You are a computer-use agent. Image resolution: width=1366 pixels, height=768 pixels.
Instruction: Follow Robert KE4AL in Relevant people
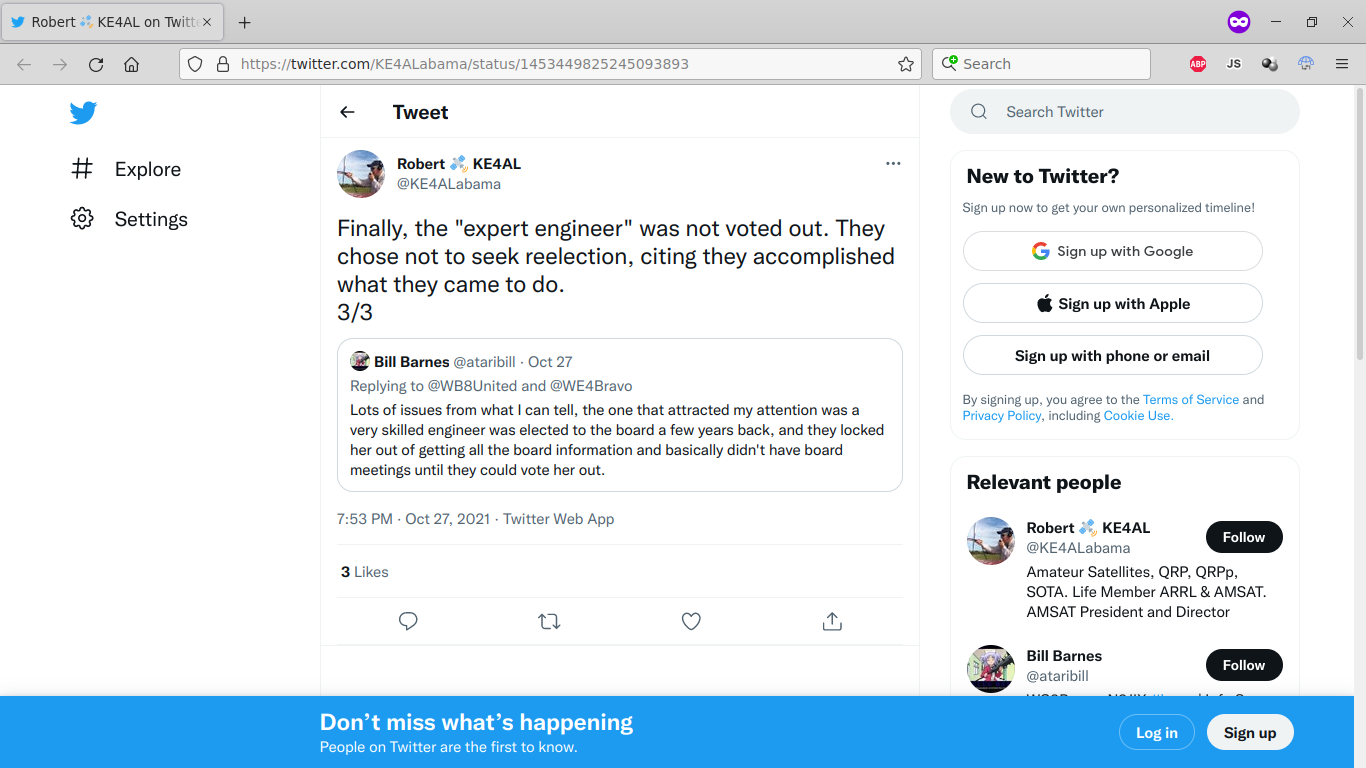tap(1243, 537)
